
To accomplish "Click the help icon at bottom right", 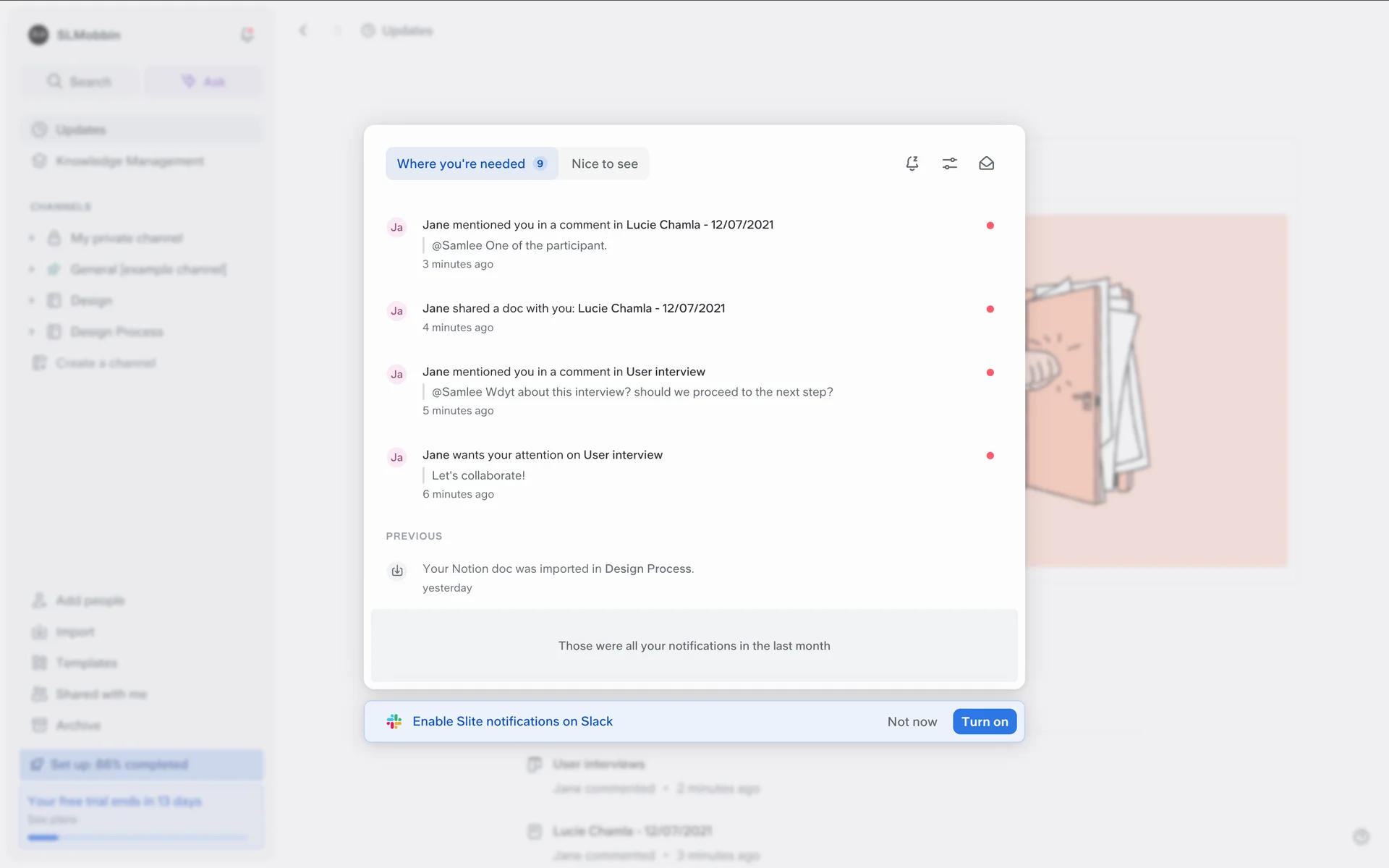I will [1361, 837].
